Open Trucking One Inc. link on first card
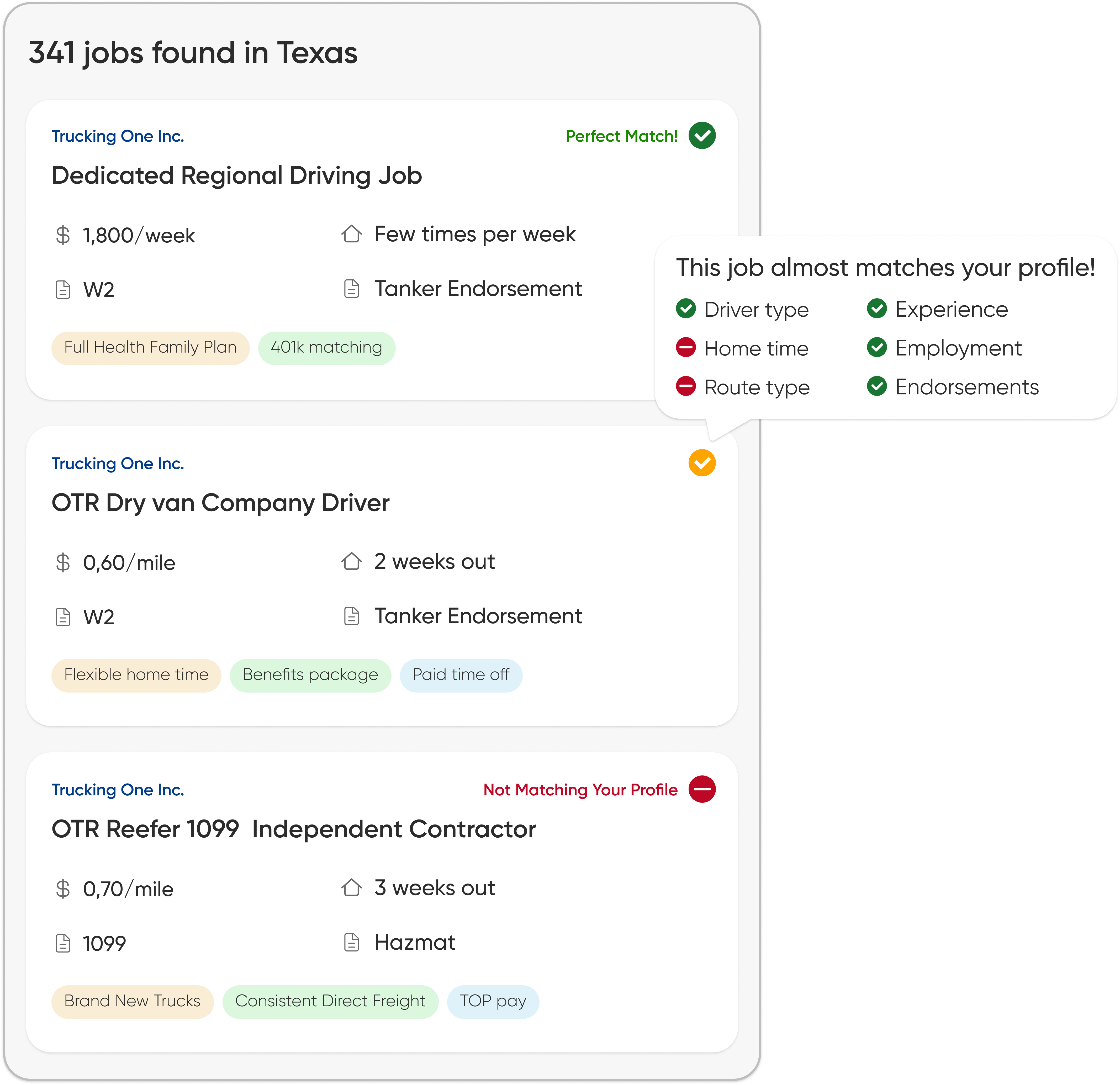The height and width of the screenshot is (1085, 1120). click(118, 136)
